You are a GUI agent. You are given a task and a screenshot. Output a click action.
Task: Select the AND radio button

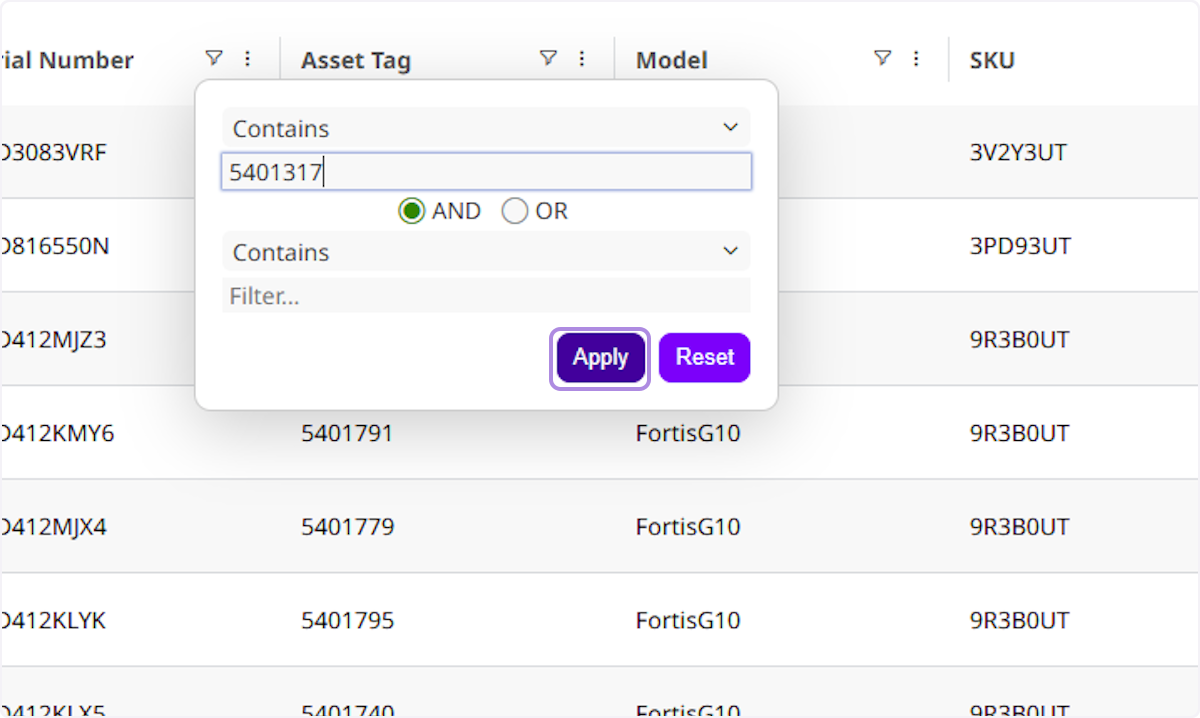tap(412, 211)
